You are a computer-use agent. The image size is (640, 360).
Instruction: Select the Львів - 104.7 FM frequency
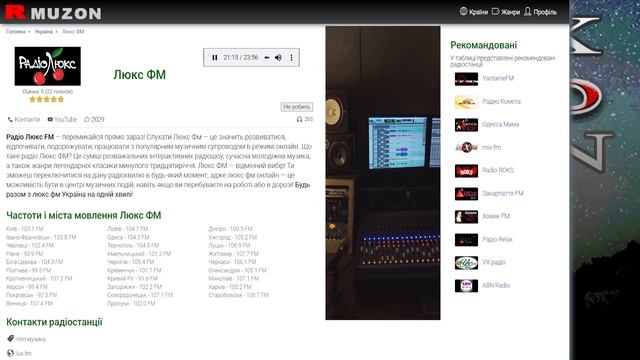click(128, 229)
